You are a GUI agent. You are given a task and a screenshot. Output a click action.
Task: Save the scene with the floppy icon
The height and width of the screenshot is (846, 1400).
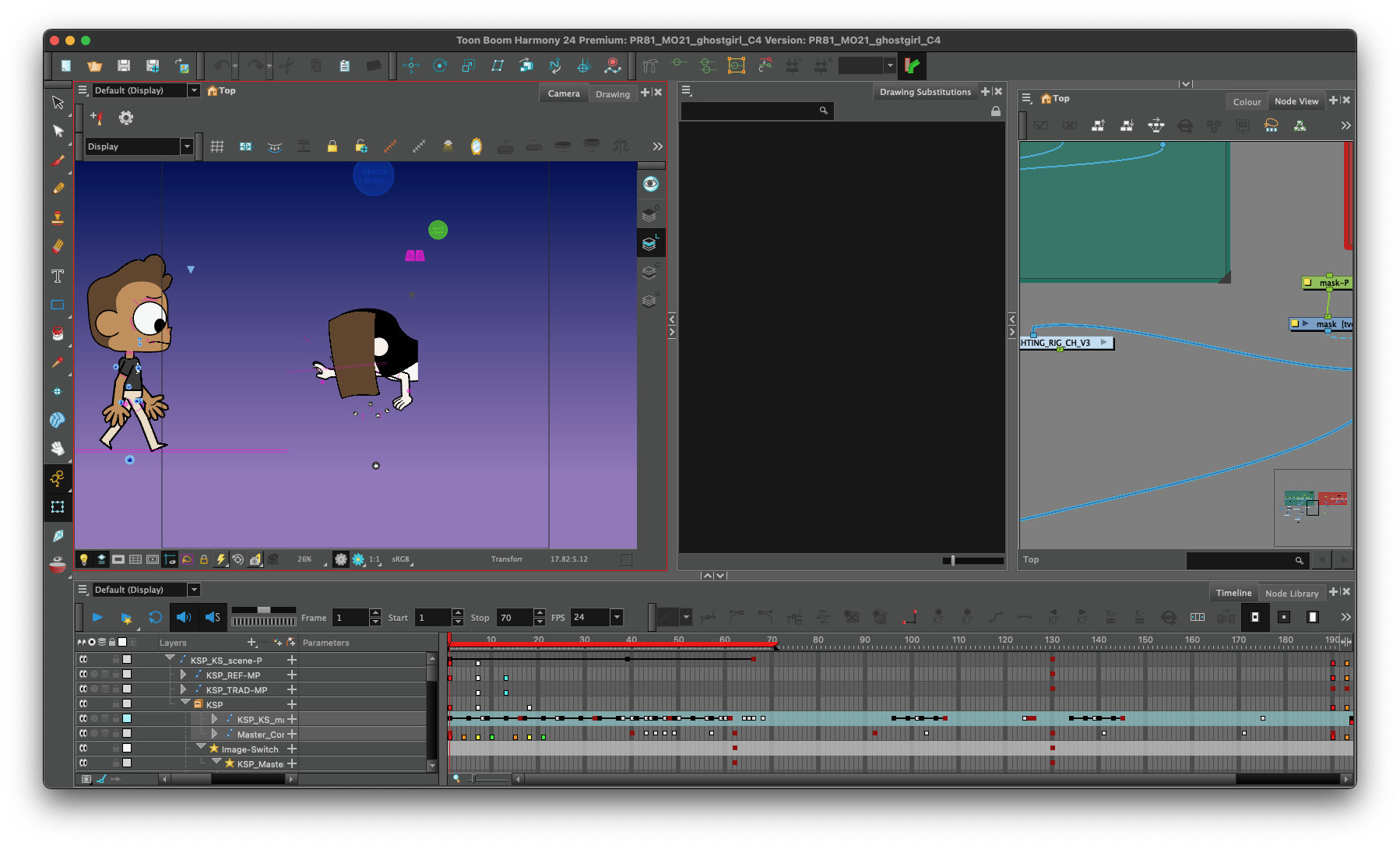tap(124, 65)
